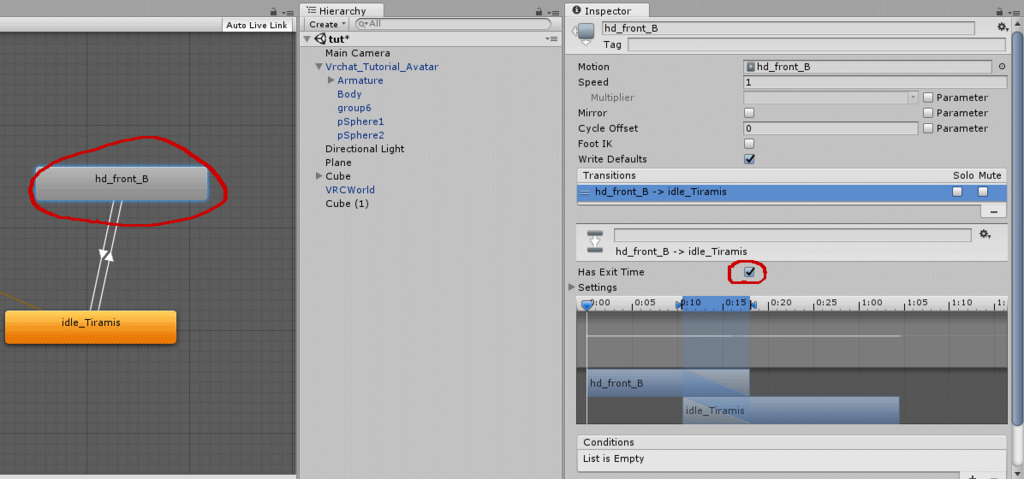Open the transition settings gear menu
Viewport: 1024px width, 479px height.
click(985, 235)
